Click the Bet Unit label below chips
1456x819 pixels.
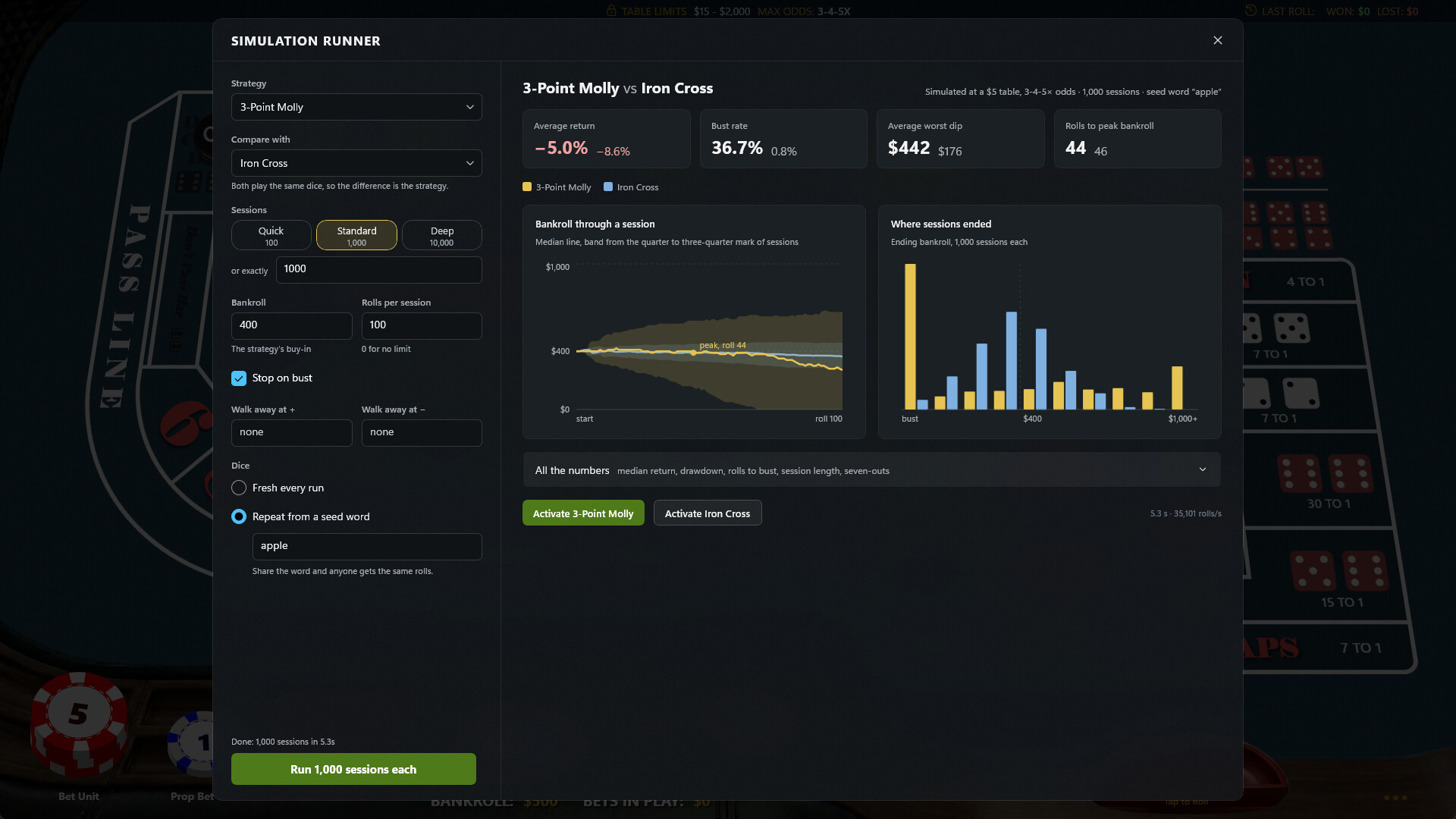[x=79, y=796]
